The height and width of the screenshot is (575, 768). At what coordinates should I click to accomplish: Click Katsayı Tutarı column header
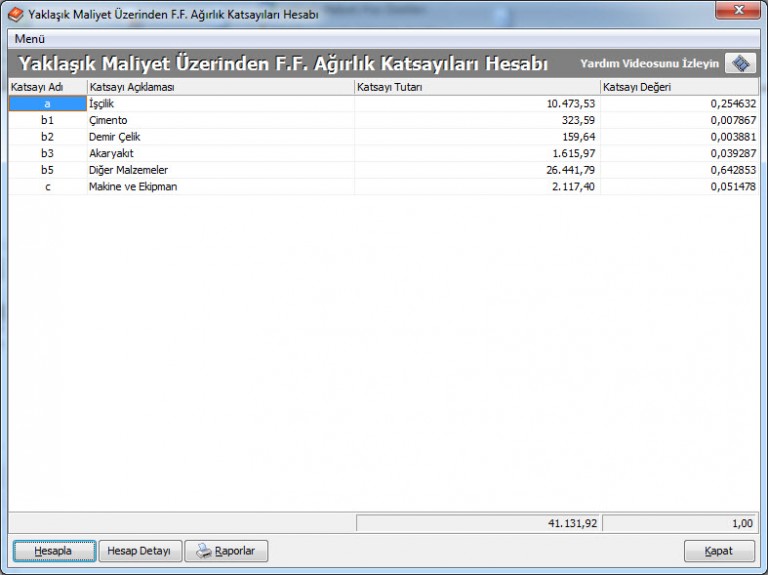pyautogui.click(x=476, y=87)
